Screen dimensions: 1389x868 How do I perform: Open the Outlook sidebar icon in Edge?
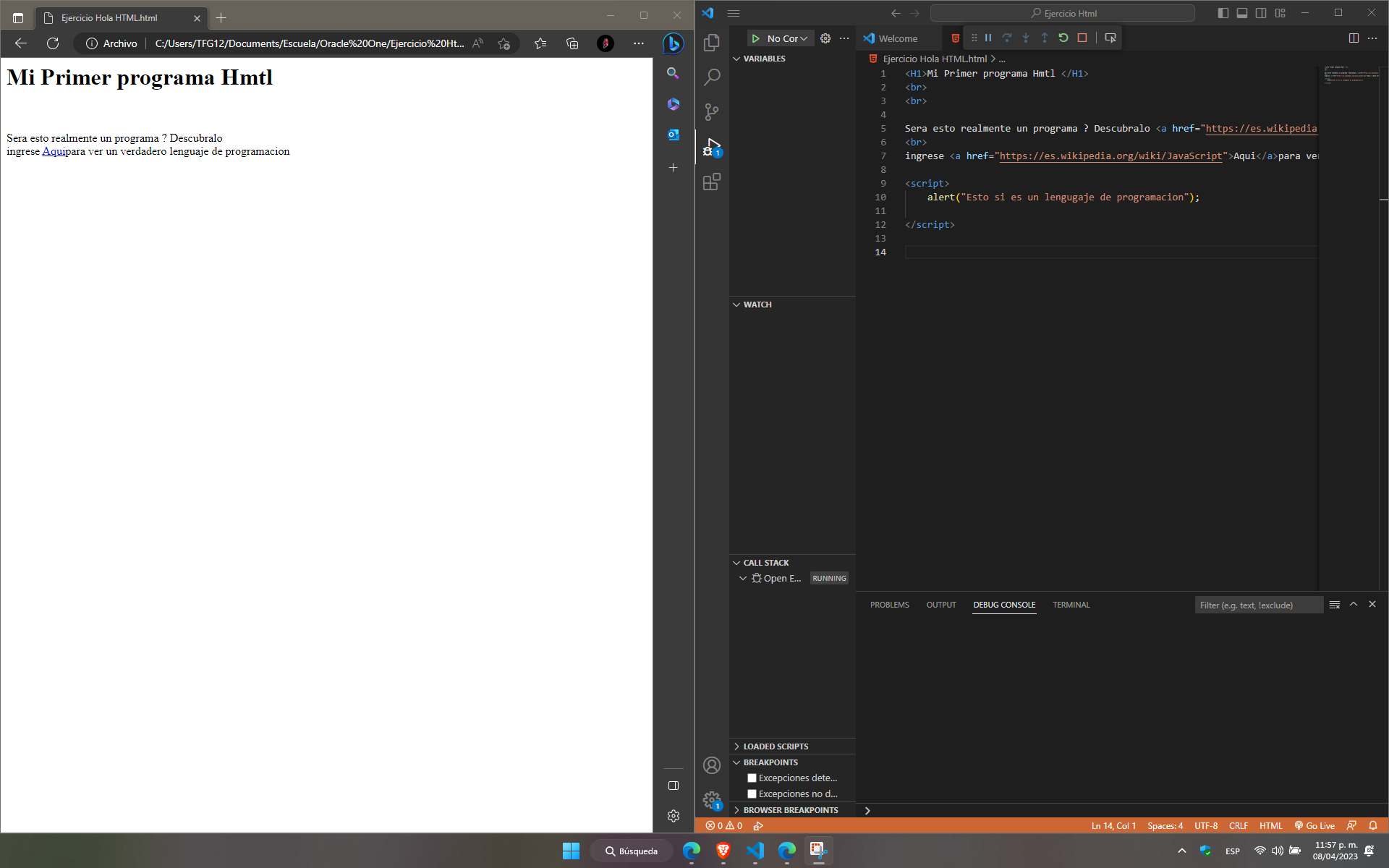[x=674, y=135]
